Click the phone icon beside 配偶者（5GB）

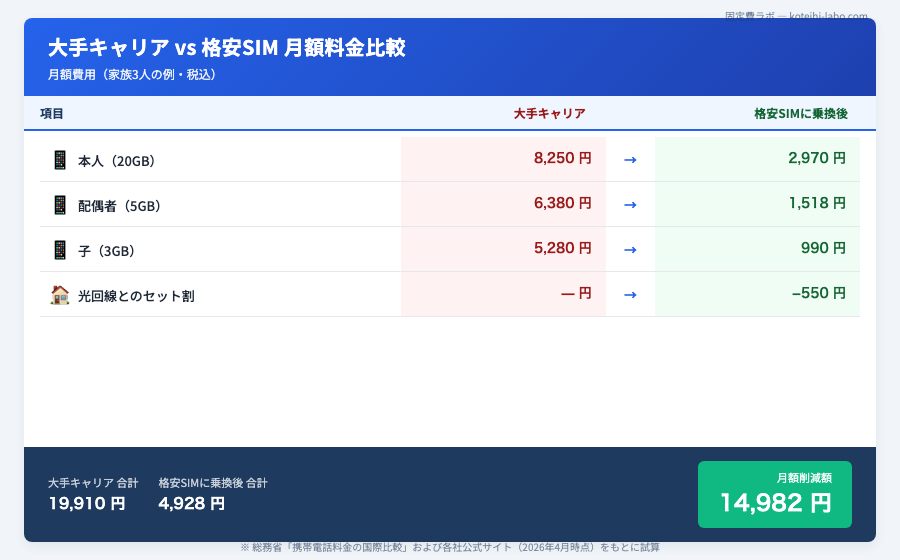60,205
